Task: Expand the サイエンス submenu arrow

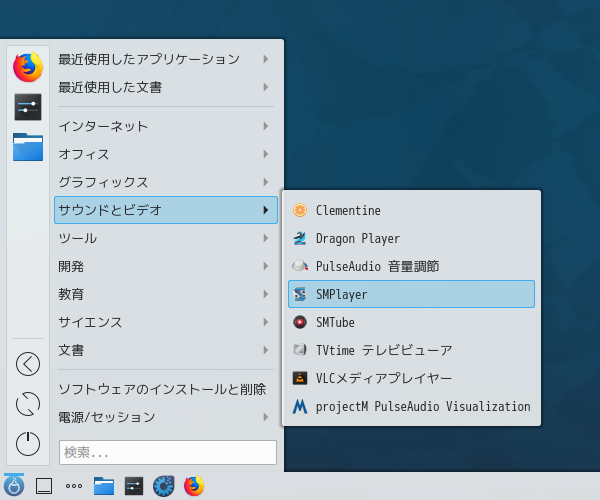Action: (266, 322)
